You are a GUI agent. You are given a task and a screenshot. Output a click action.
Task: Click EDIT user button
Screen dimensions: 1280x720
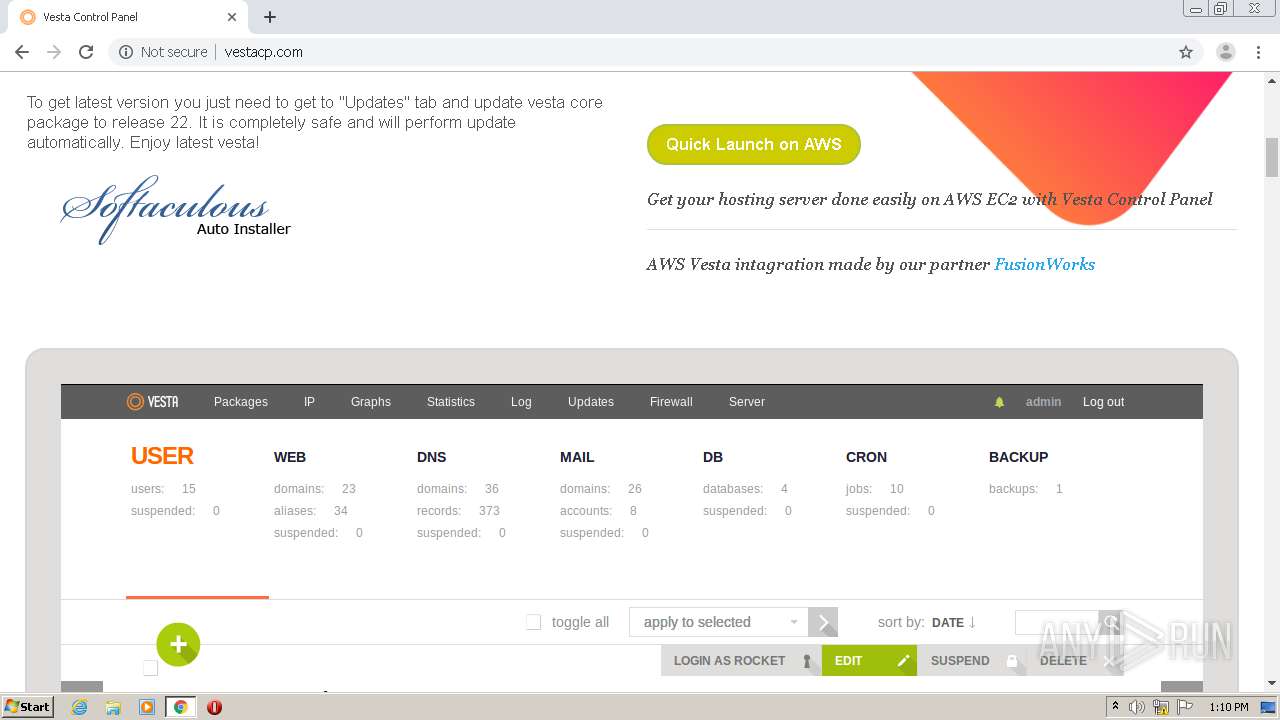pyautogui.click(x=869, y=660)
